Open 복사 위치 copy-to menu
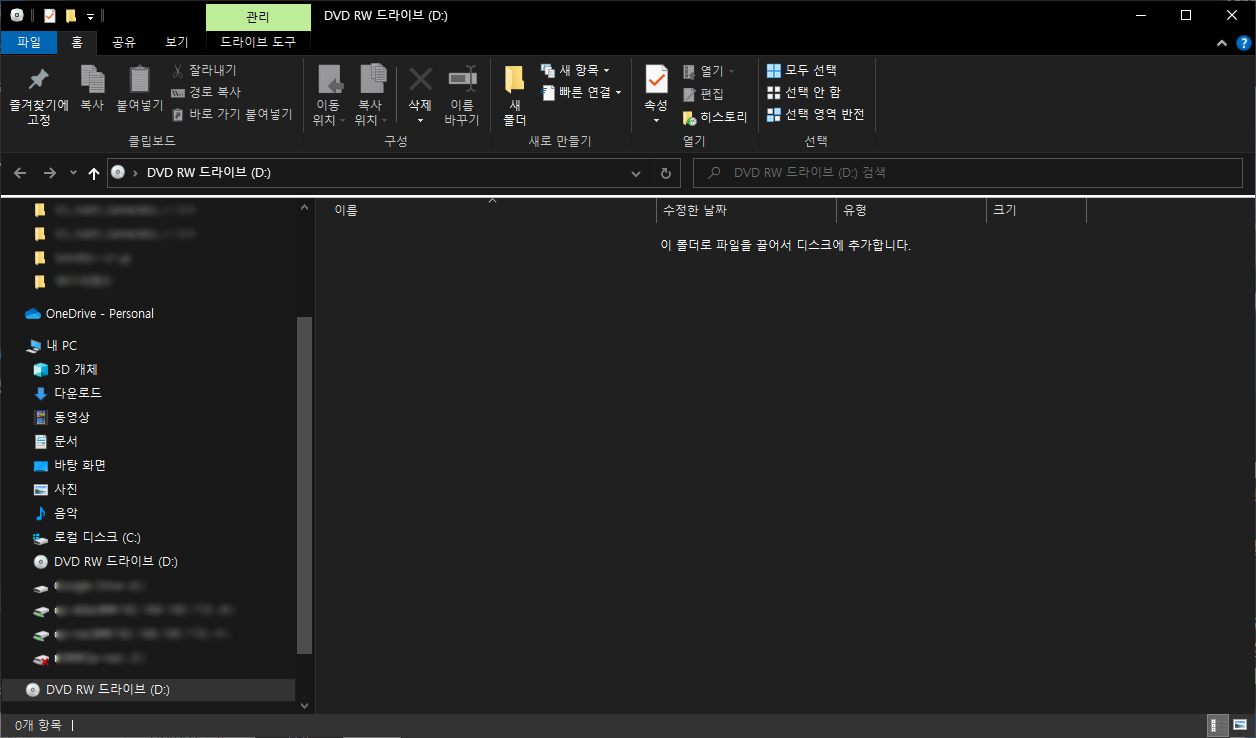1256x738 pixels. 371,95
